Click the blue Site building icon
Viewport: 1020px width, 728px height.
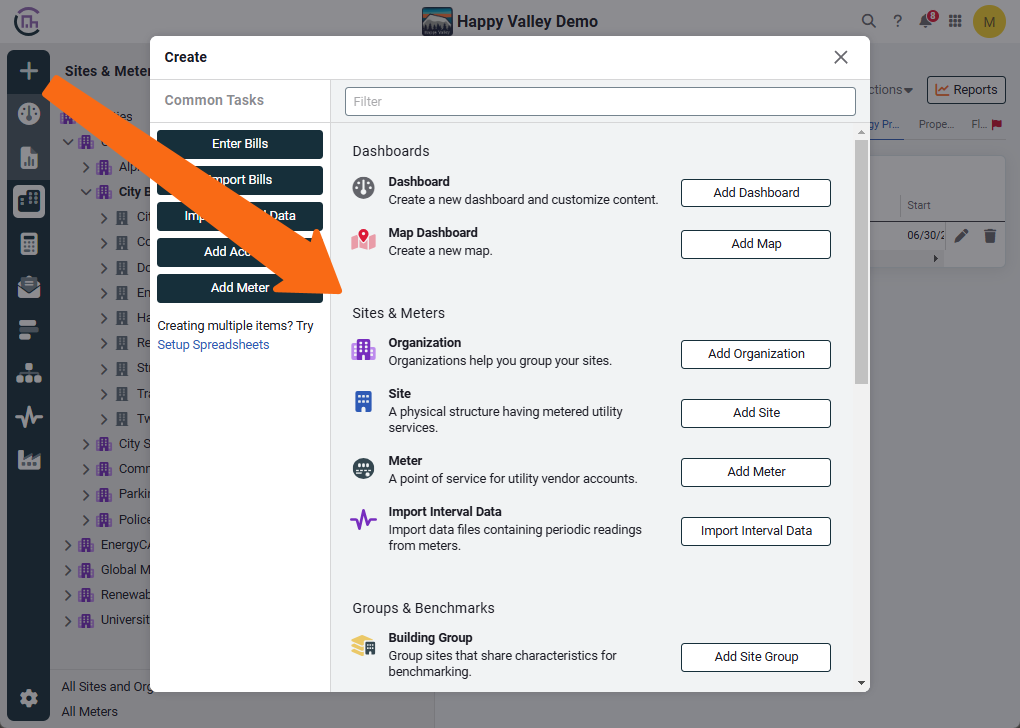point(364,401)
